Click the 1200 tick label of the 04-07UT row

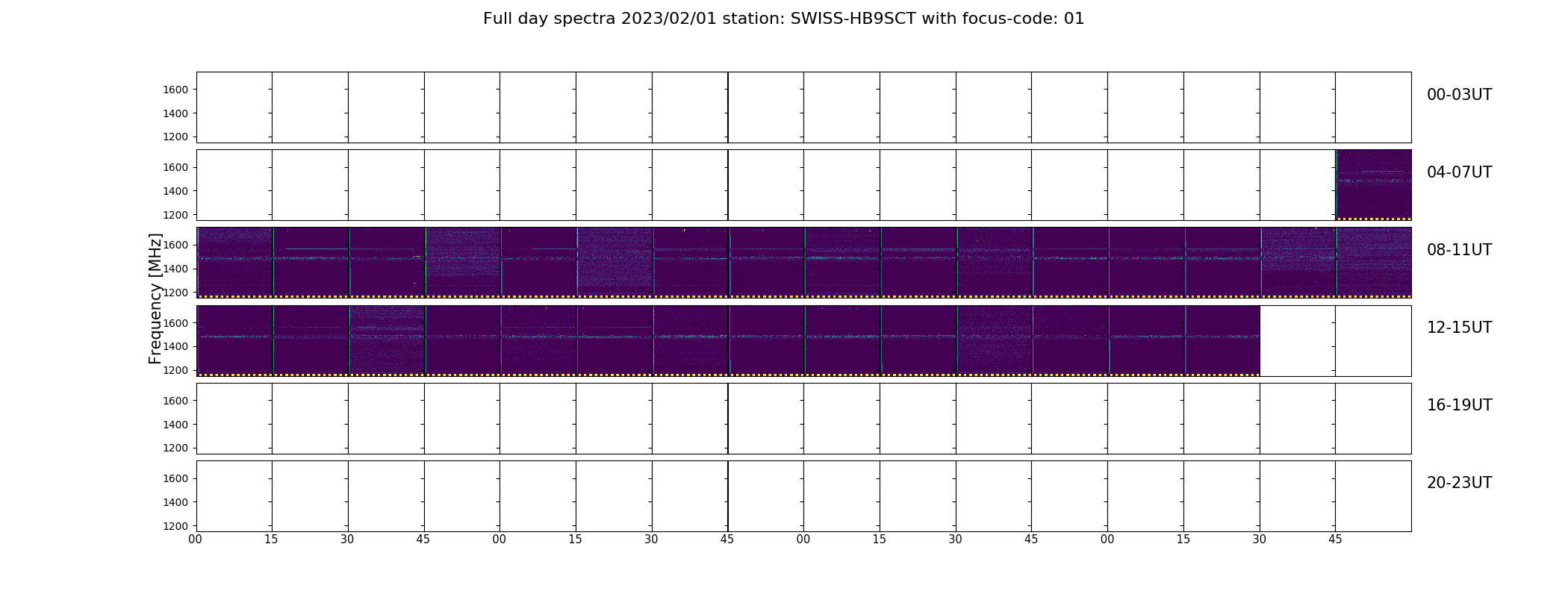(175, 214)
